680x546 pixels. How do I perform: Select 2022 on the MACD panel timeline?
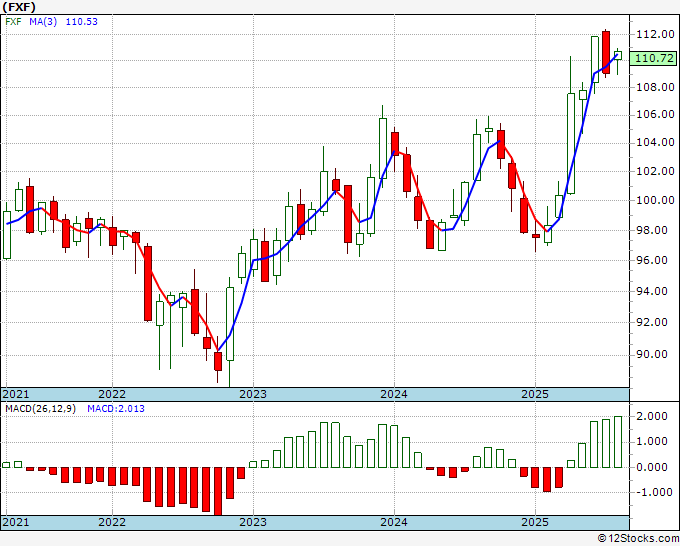(x=112, y=522)
